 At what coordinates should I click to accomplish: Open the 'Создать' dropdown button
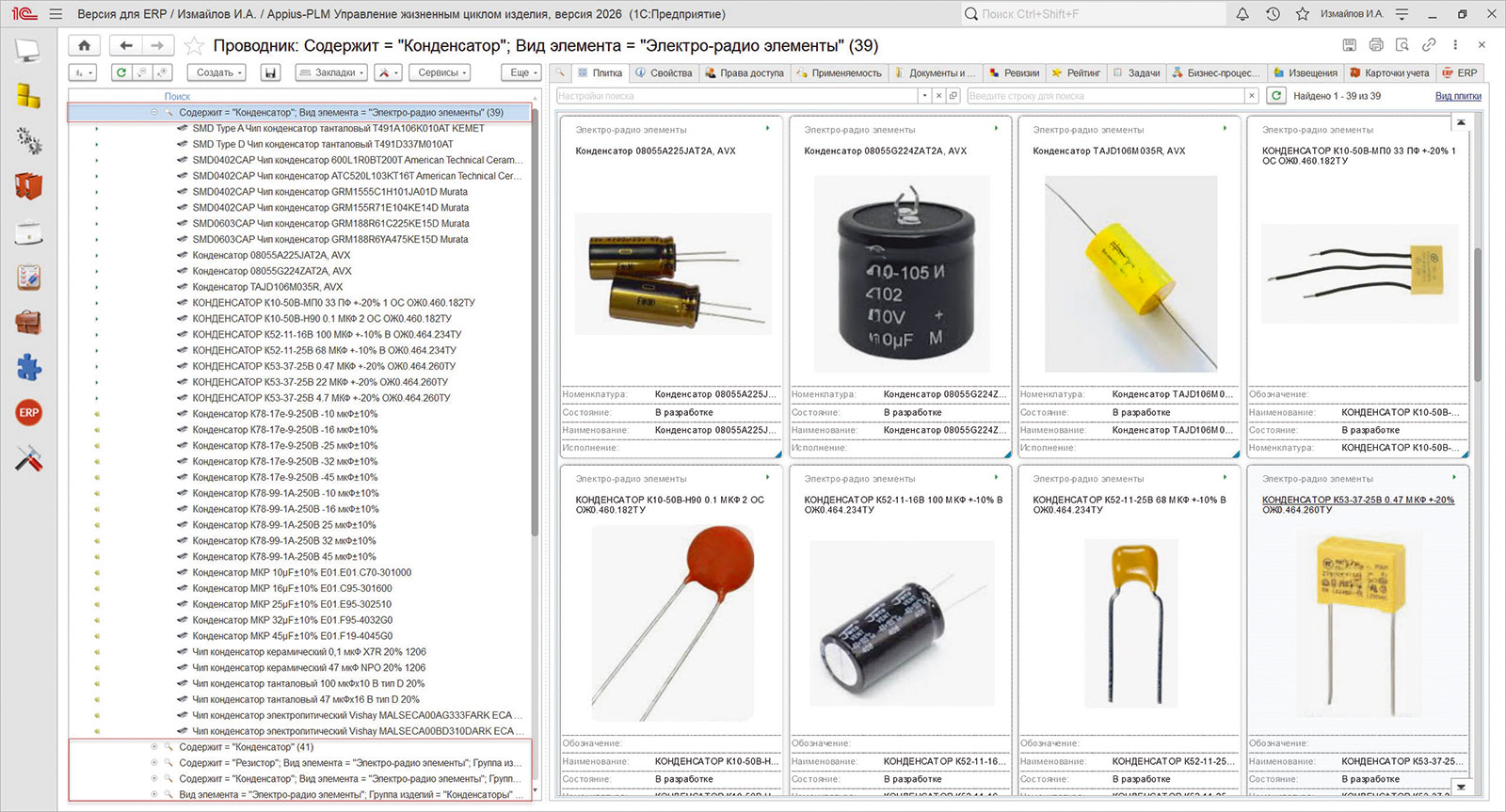[x=219, y=72]
